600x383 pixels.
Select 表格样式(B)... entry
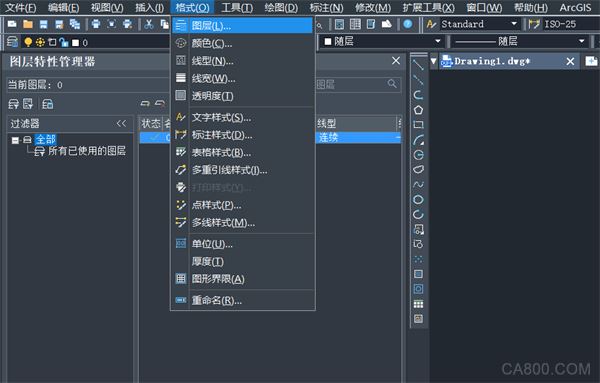(x=242, y=152)
